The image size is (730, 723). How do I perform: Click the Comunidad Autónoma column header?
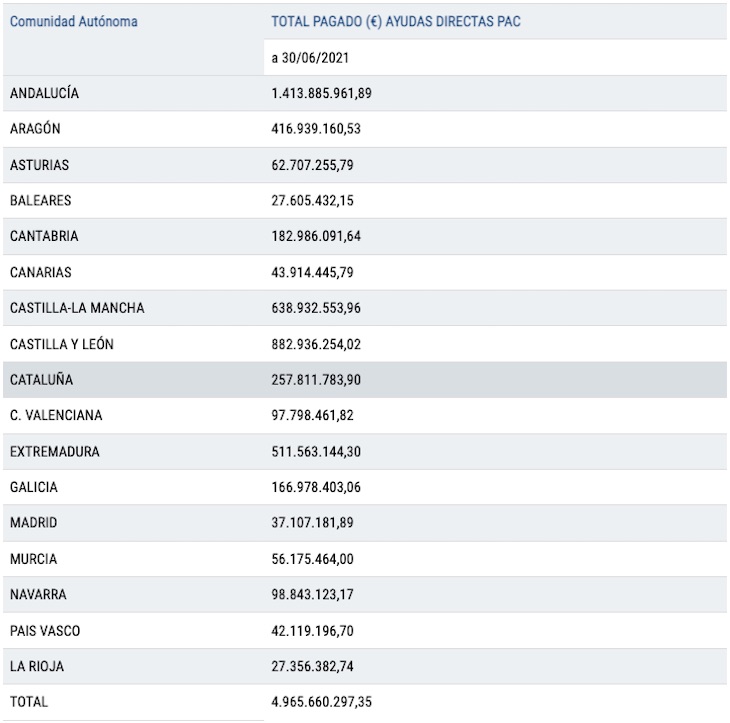(x=74, y=21)
